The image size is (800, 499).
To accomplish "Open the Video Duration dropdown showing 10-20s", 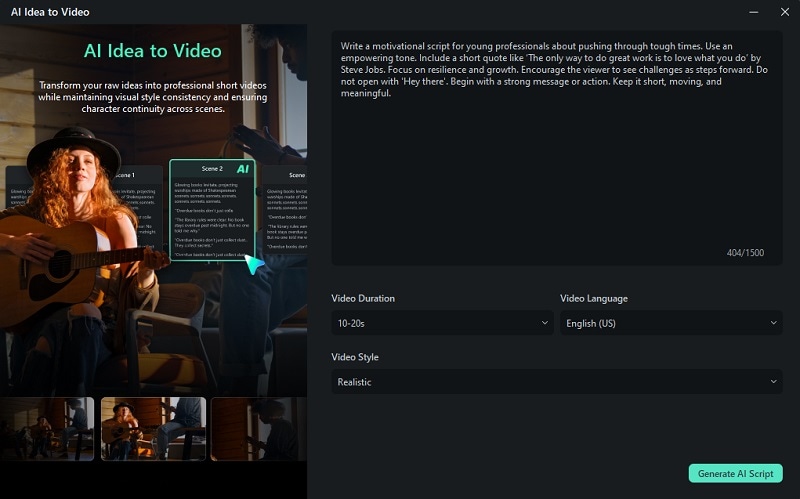I will [442, 323].
